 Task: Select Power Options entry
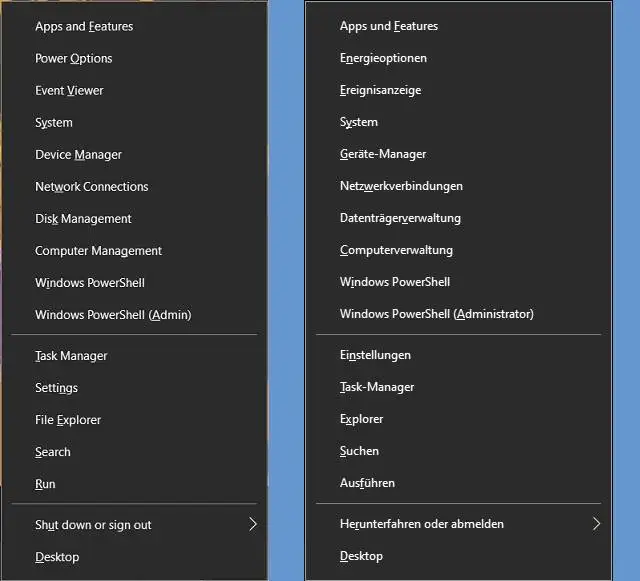(x=74, y=59)
